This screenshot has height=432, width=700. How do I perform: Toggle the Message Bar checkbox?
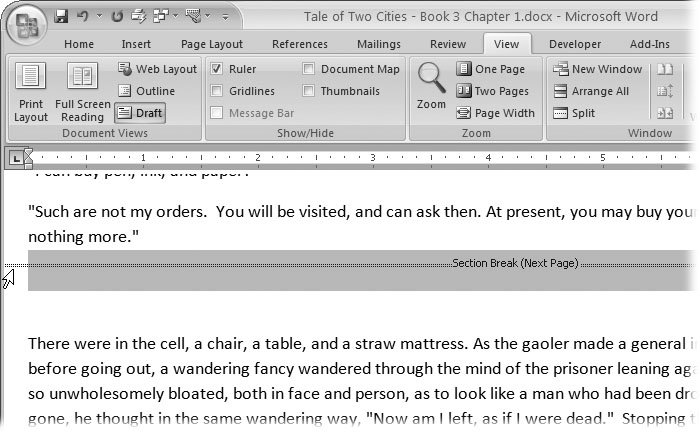(x=217, y=112)
